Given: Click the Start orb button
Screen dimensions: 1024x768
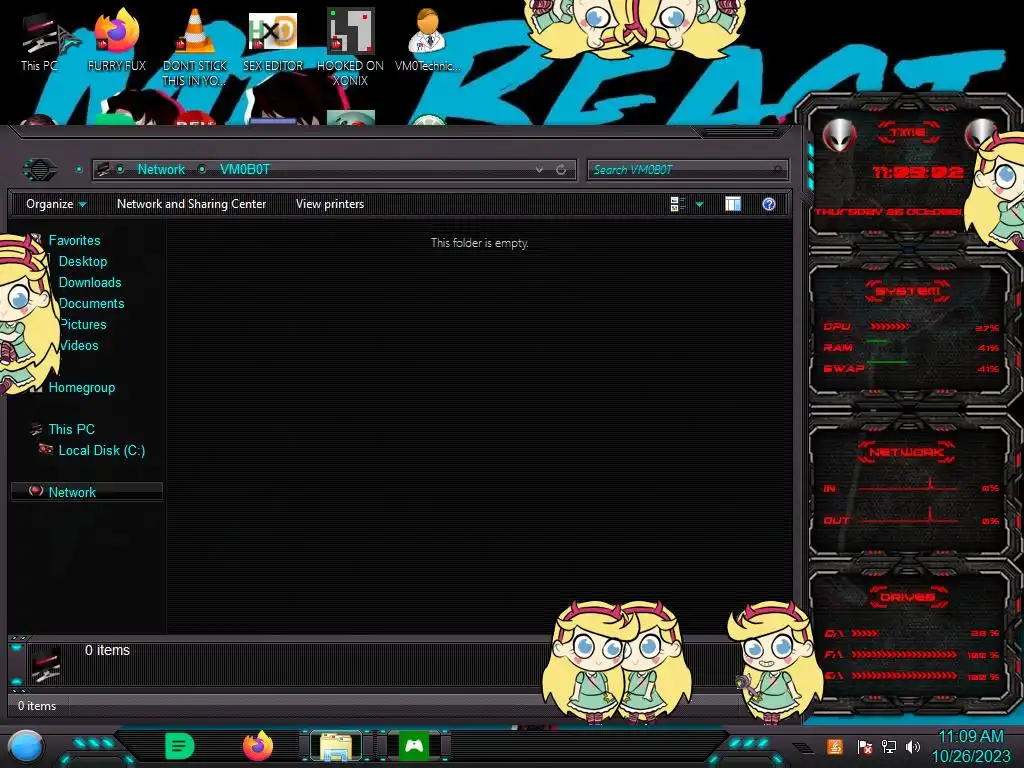Looking at the screenshot, I should (x=26, y=746).
